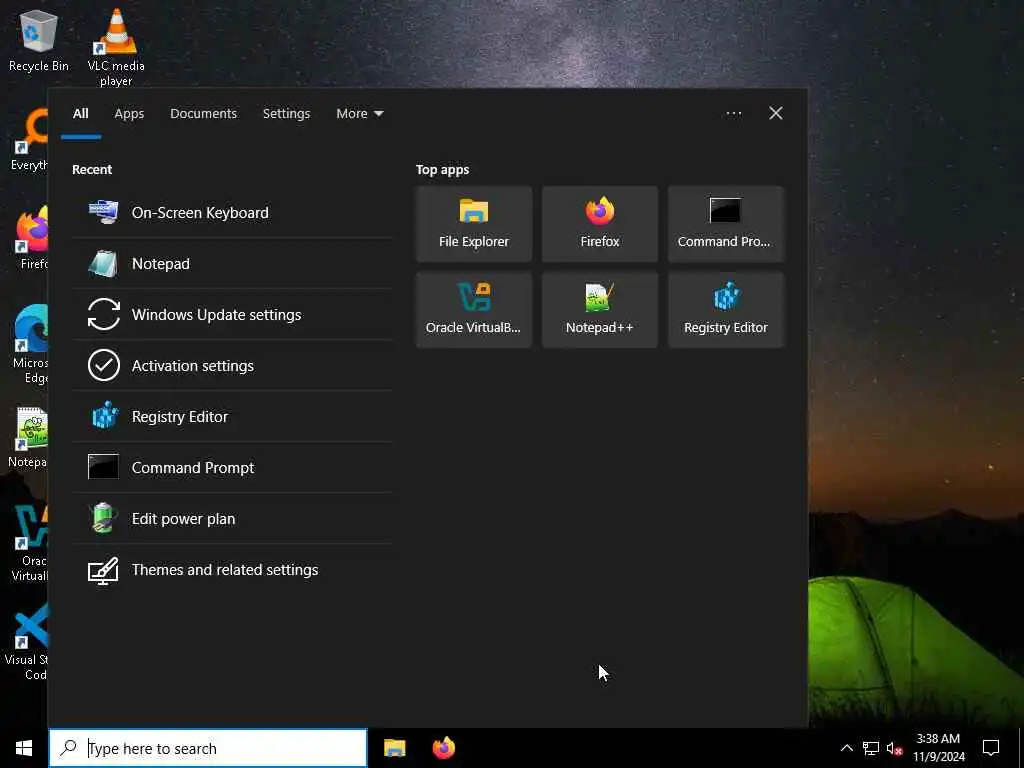
Task: Open Activation settings from Recent
Action: click(232, 366)
